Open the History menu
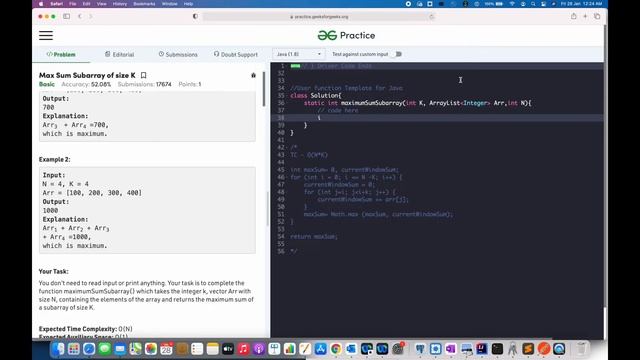The width and height of the screenshot is (640, 360). [120, 4]
